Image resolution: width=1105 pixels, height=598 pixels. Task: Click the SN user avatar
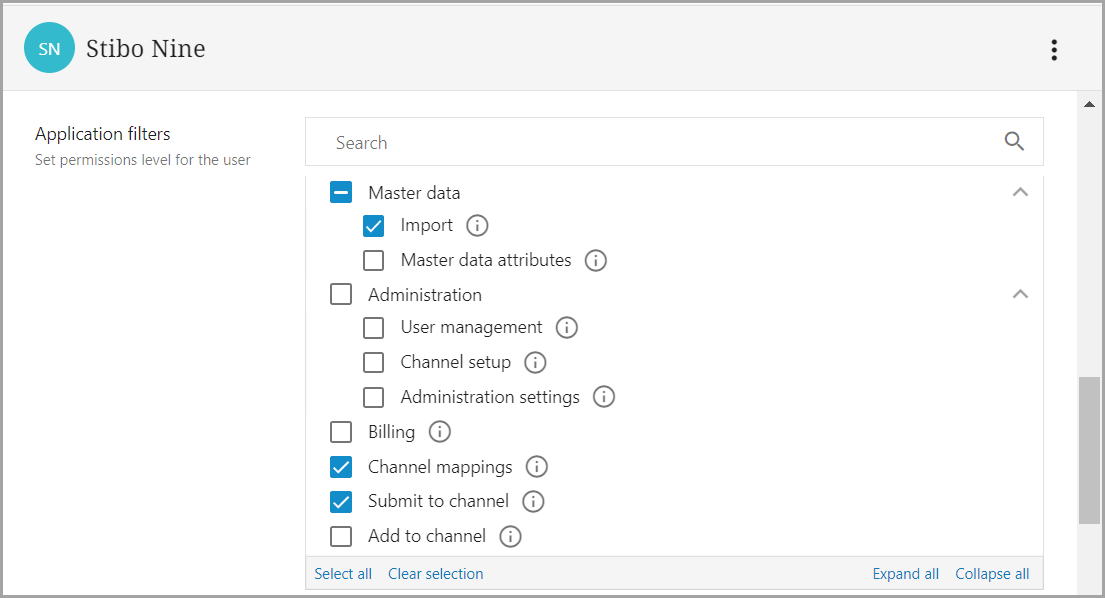49,48
